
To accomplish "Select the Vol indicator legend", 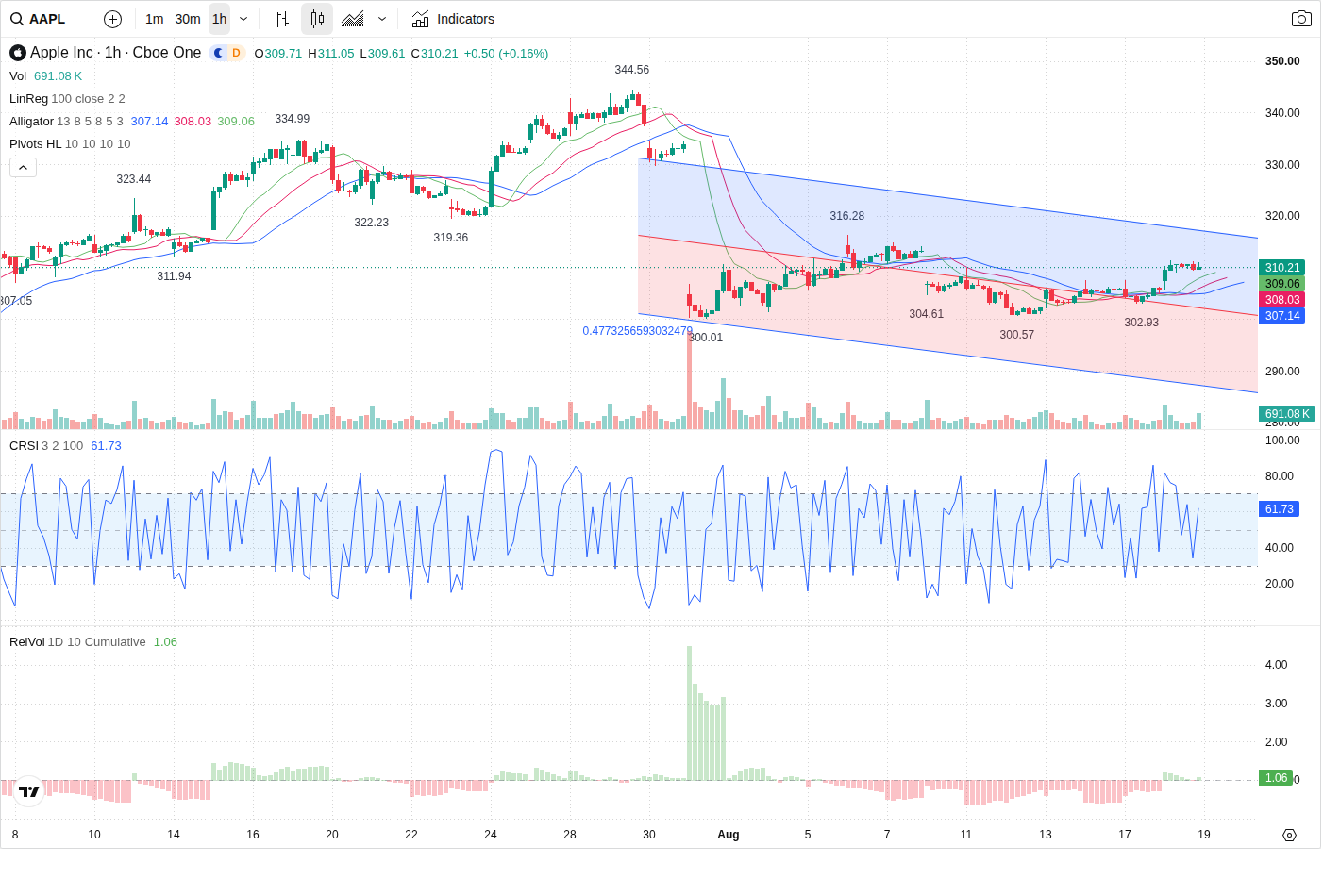I will (x=45, y=76).
